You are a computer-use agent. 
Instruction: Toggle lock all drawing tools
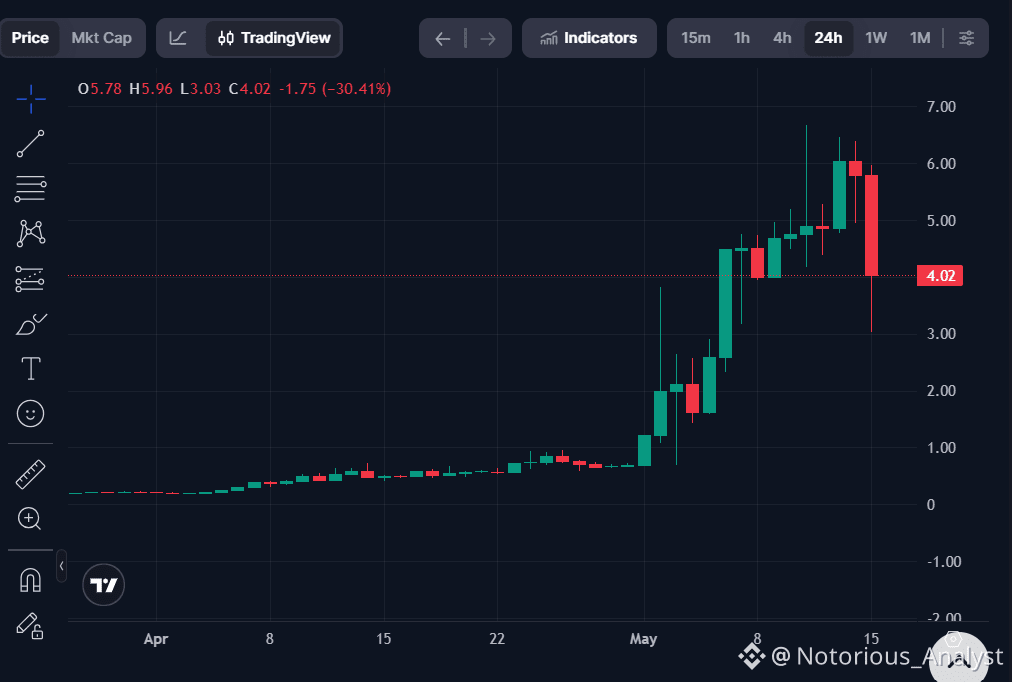30,625
